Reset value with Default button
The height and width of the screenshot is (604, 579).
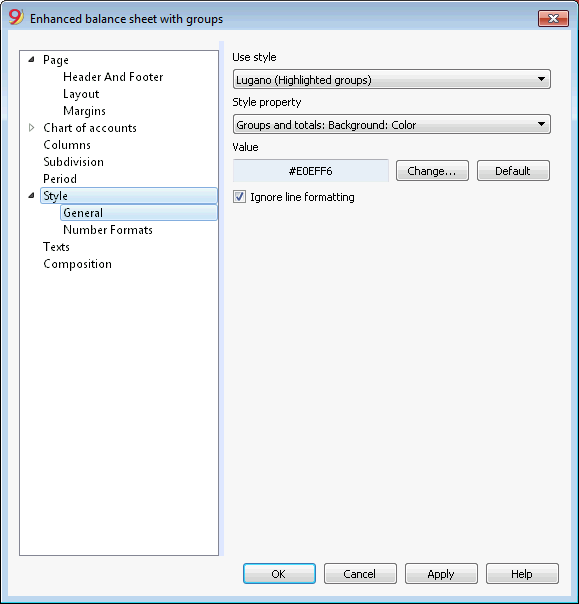click(x=513, y=171)
